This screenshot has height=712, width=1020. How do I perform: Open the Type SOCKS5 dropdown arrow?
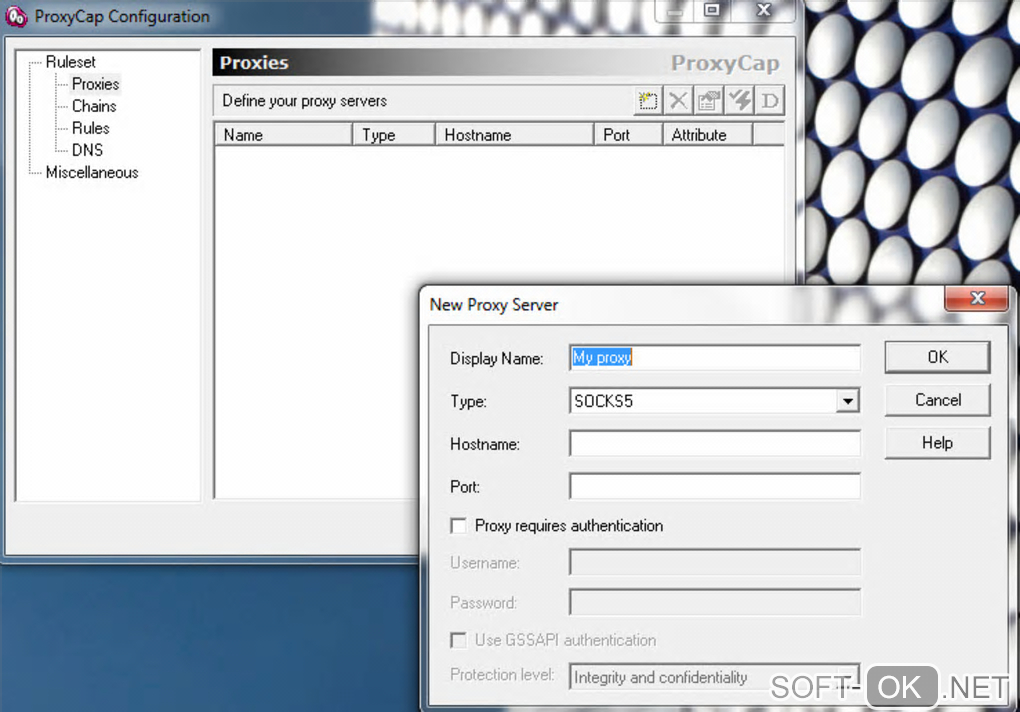(x=847, y=401)
